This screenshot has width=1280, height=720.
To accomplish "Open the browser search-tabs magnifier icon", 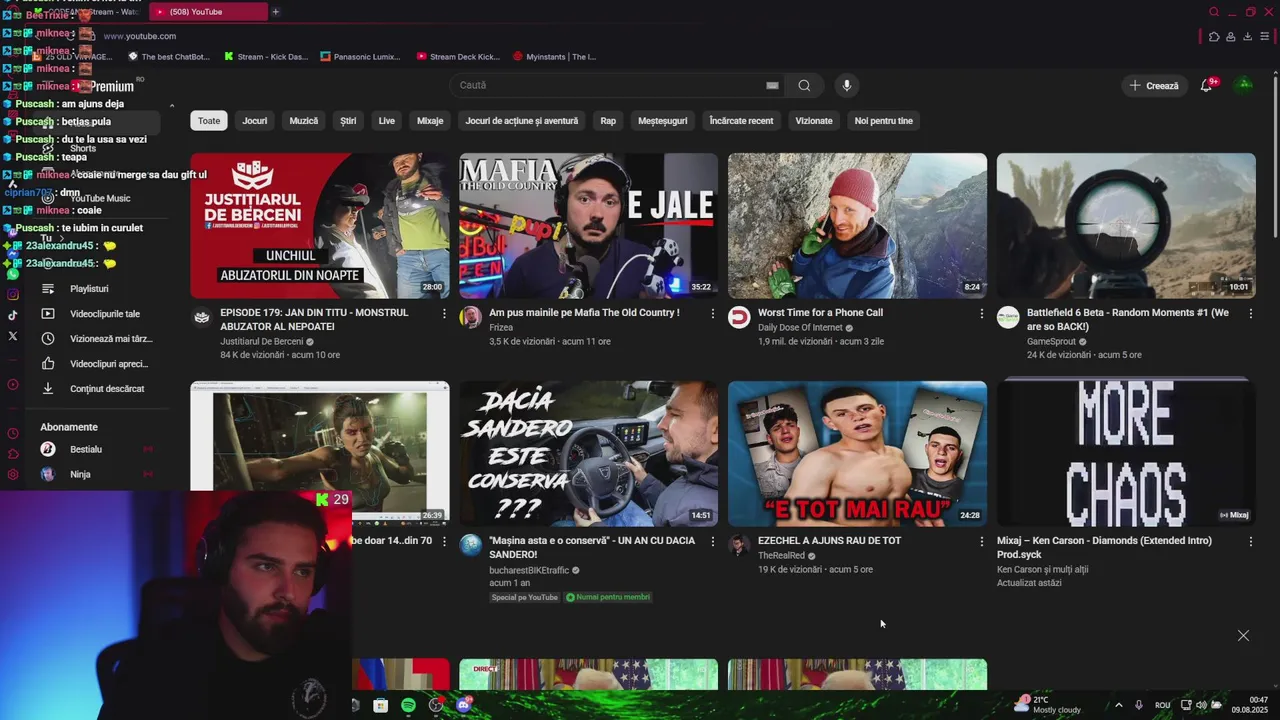I will click(1214, 12).
